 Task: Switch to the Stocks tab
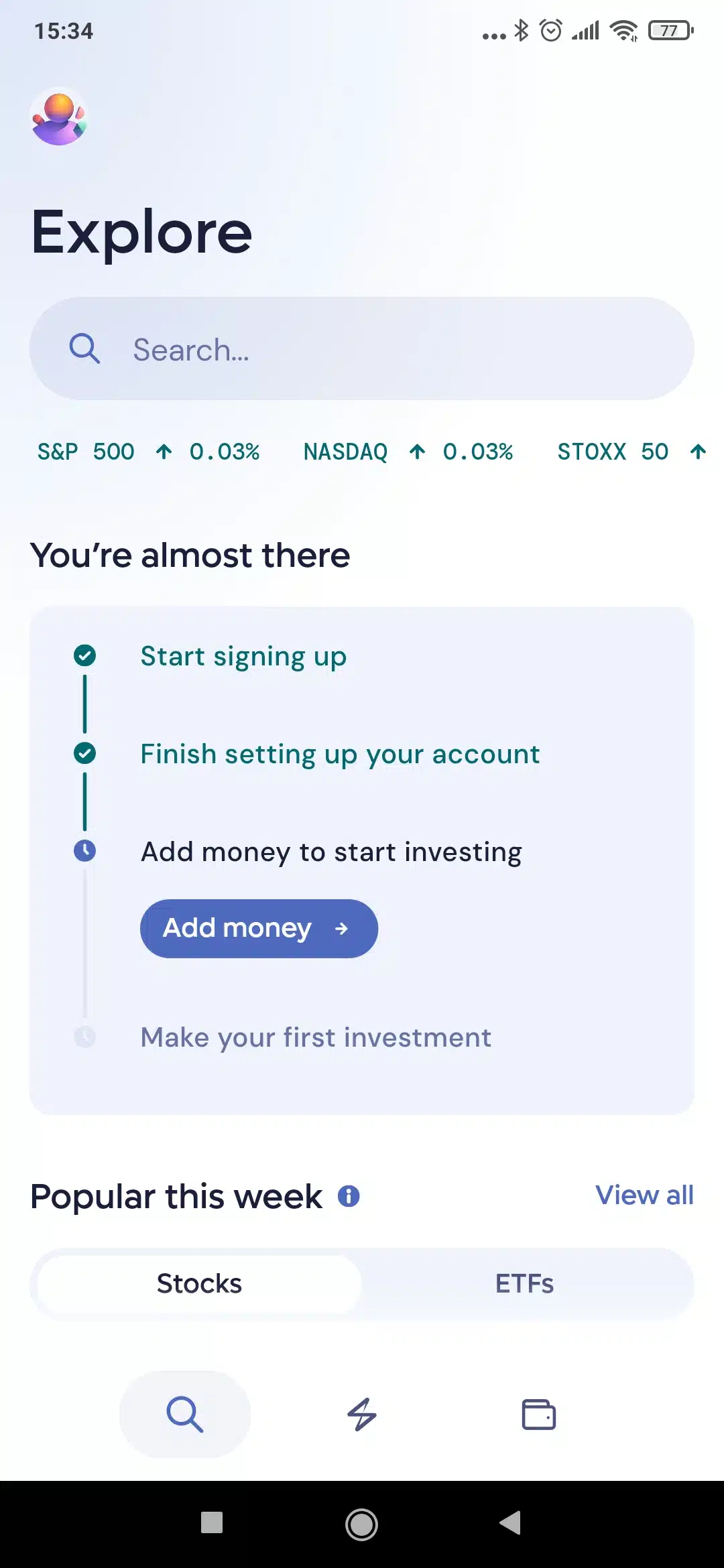click(198, 1283)
